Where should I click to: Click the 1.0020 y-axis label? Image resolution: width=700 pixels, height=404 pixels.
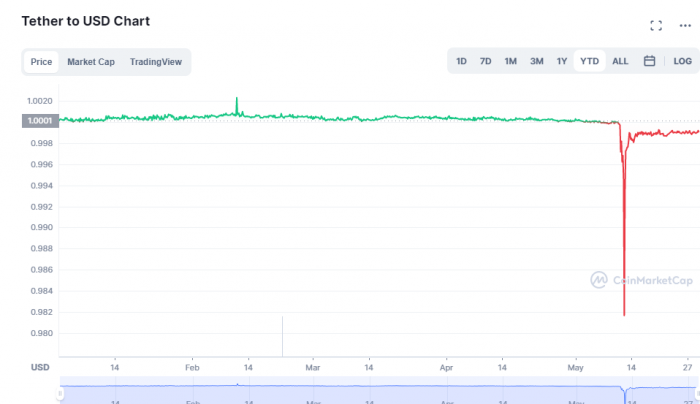tap(40, 101)
